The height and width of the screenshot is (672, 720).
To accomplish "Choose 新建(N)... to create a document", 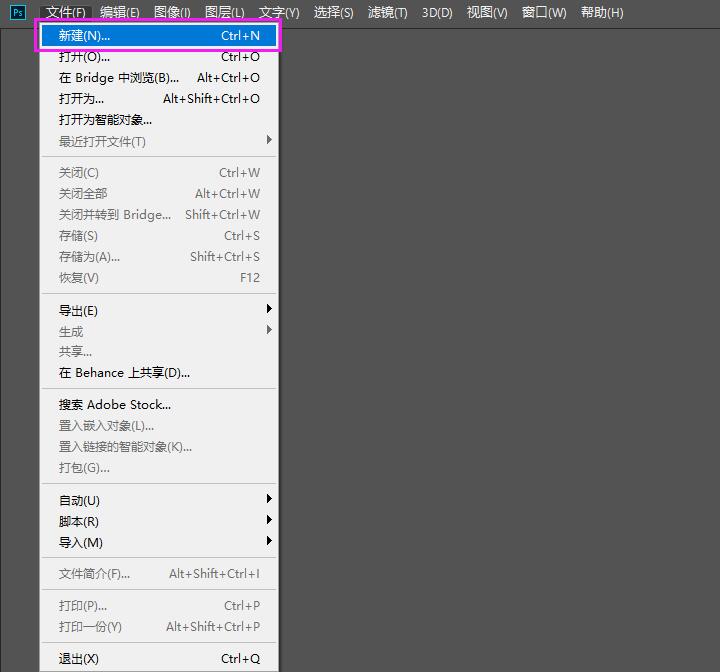I will coord(159,35).
